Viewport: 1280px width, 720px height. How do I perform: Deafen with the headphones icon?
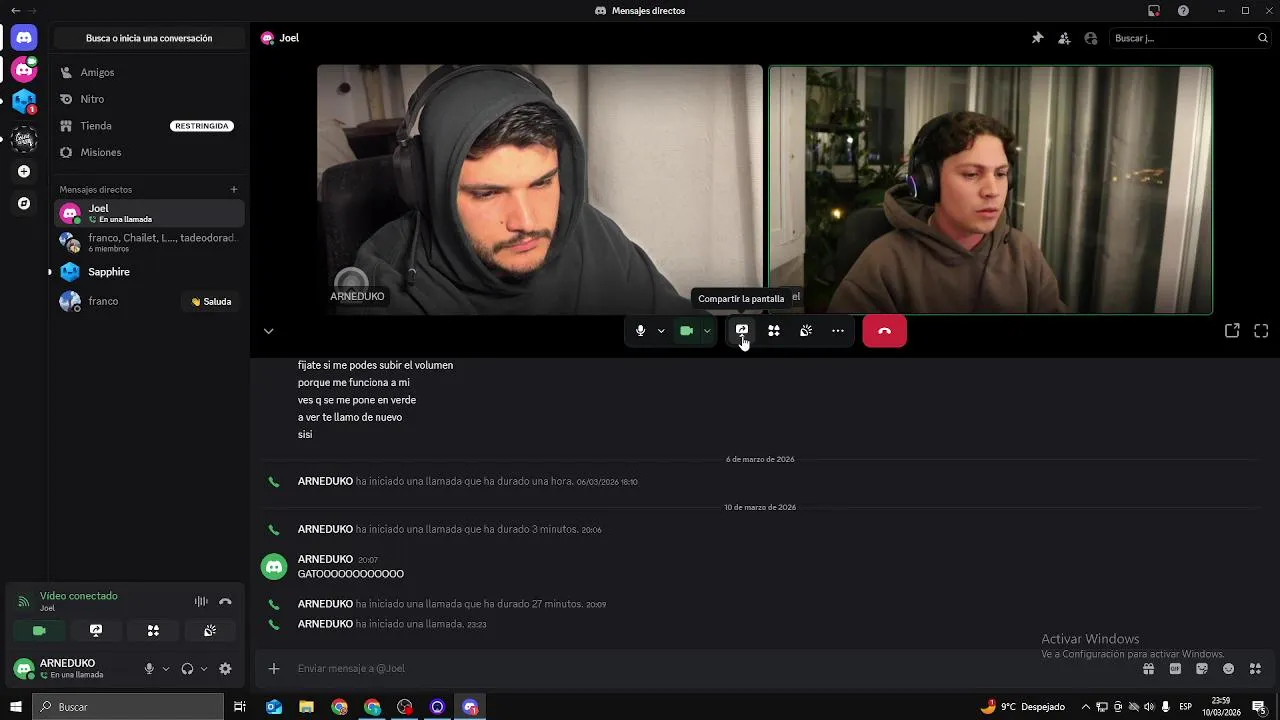(187, 669)
